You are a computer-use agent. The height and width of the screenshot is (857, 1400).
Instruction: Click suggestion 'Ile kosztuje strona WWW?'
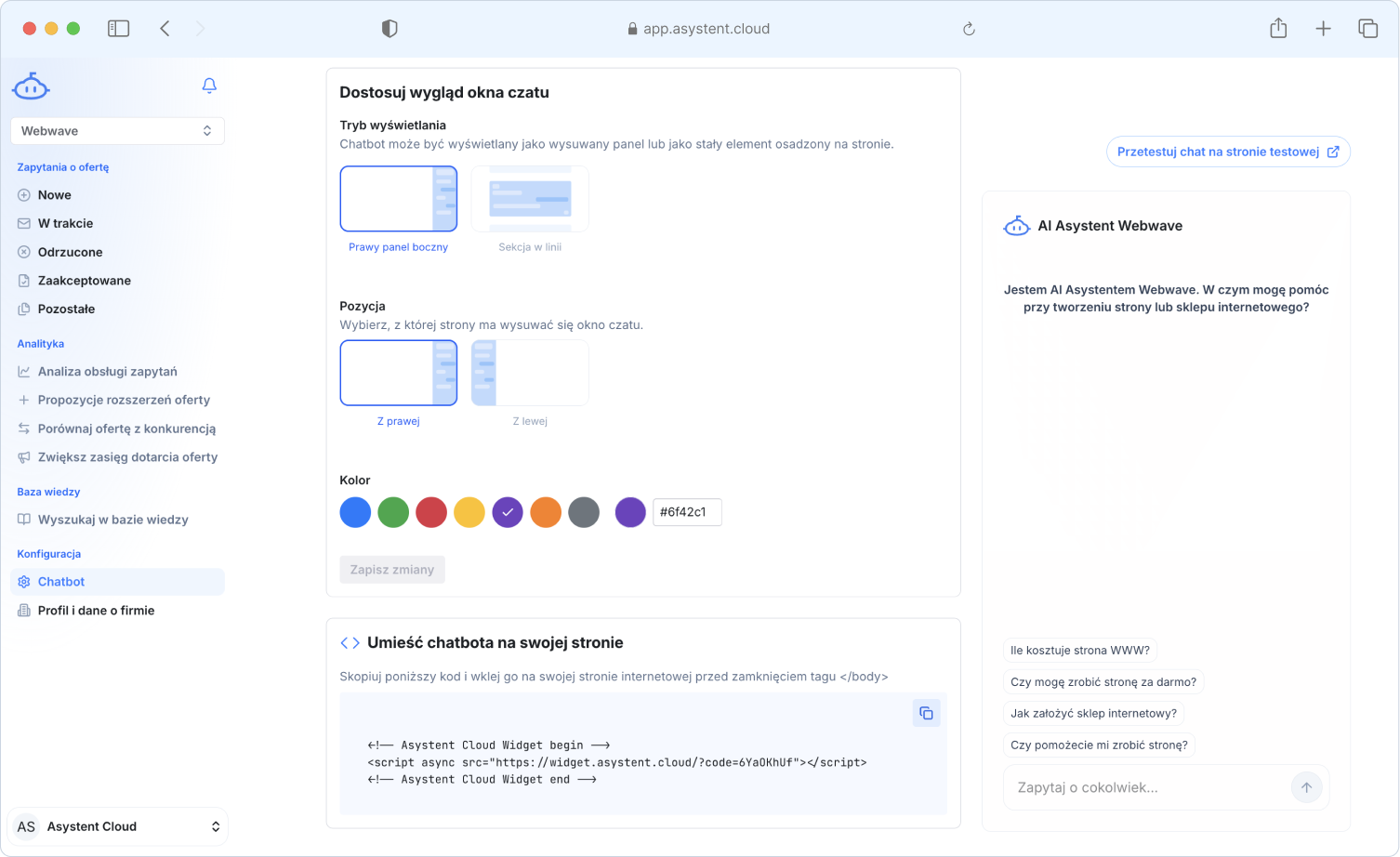click(1080, 651)
